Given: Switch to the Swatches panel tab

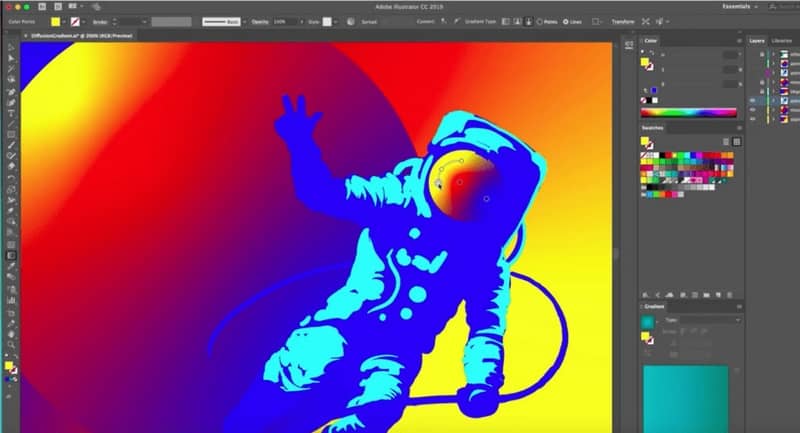Looking at the screenshot, I should click(652, 128).
